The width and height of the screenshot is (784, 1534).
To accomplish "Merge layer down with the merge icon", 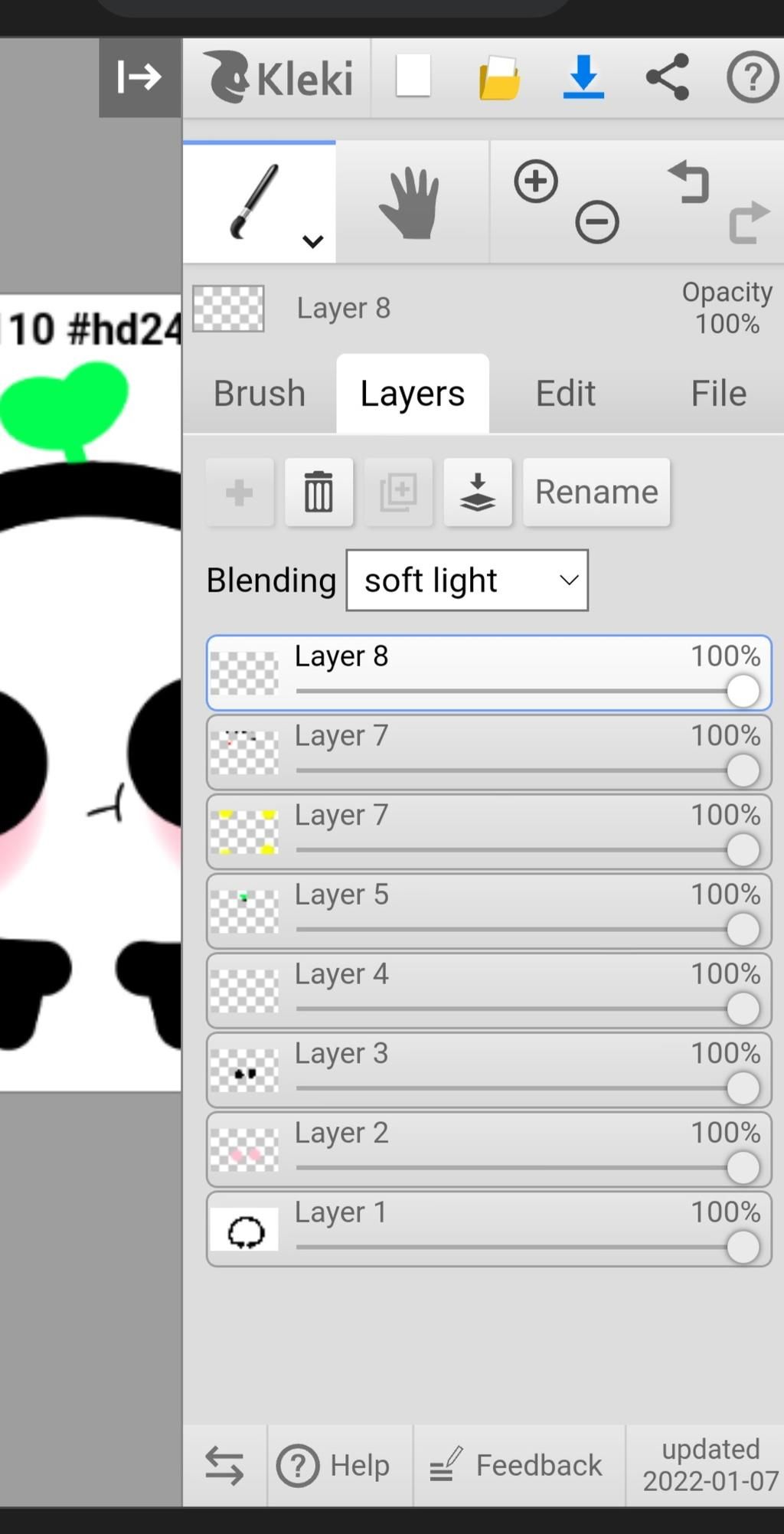I will [x=478, y=492].
